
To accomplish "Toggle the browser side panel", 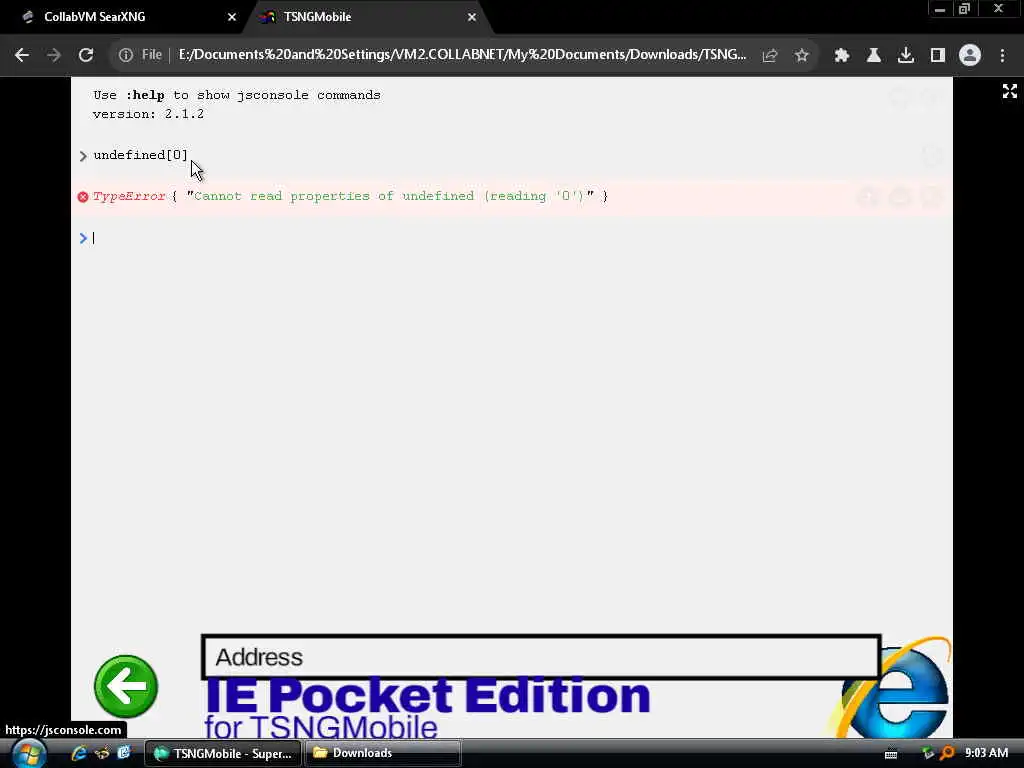I will [x=938, y=56].
